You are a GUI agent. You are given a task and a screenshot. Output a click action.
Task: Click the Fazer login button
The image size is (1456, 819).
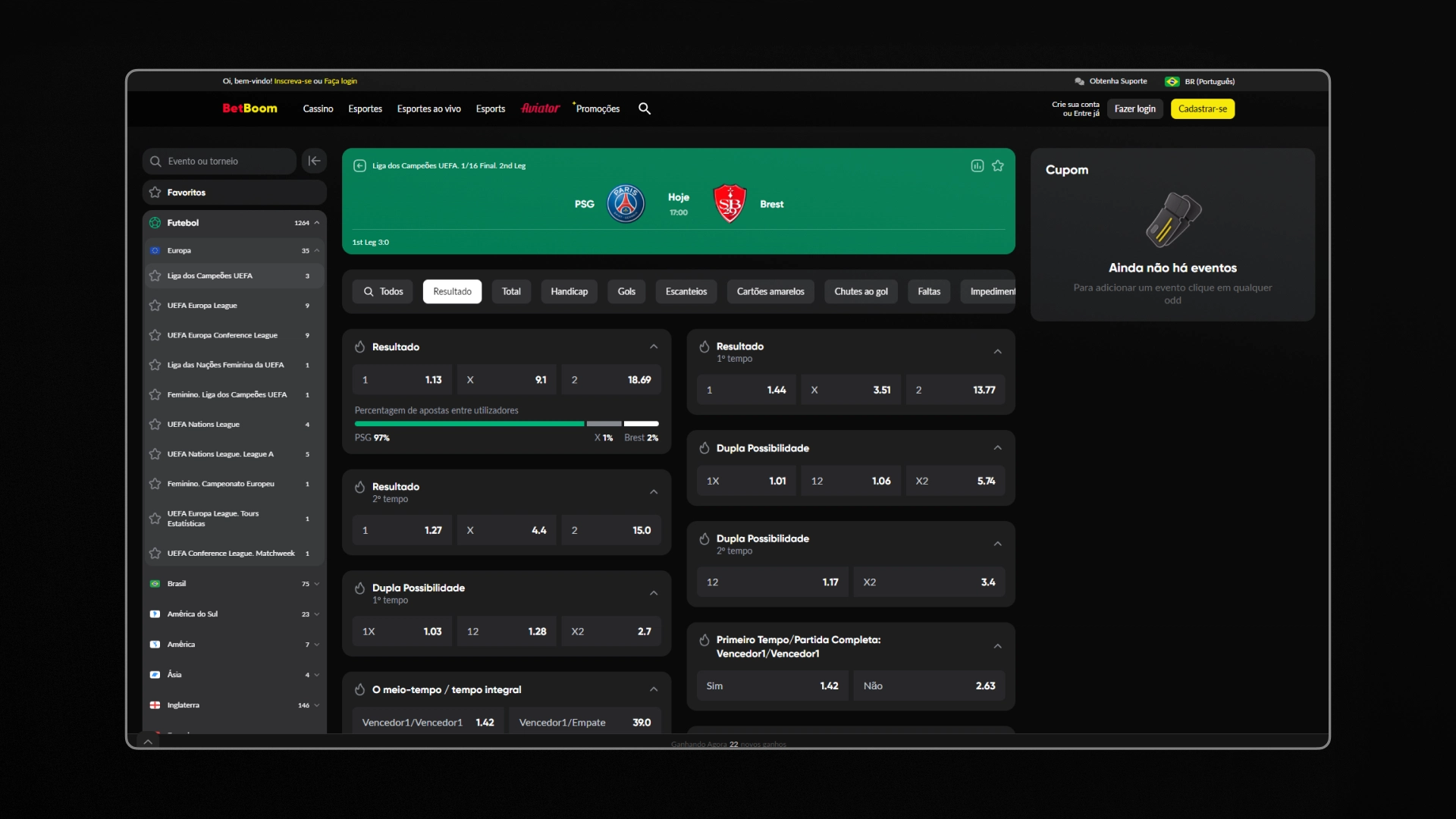1135,108
